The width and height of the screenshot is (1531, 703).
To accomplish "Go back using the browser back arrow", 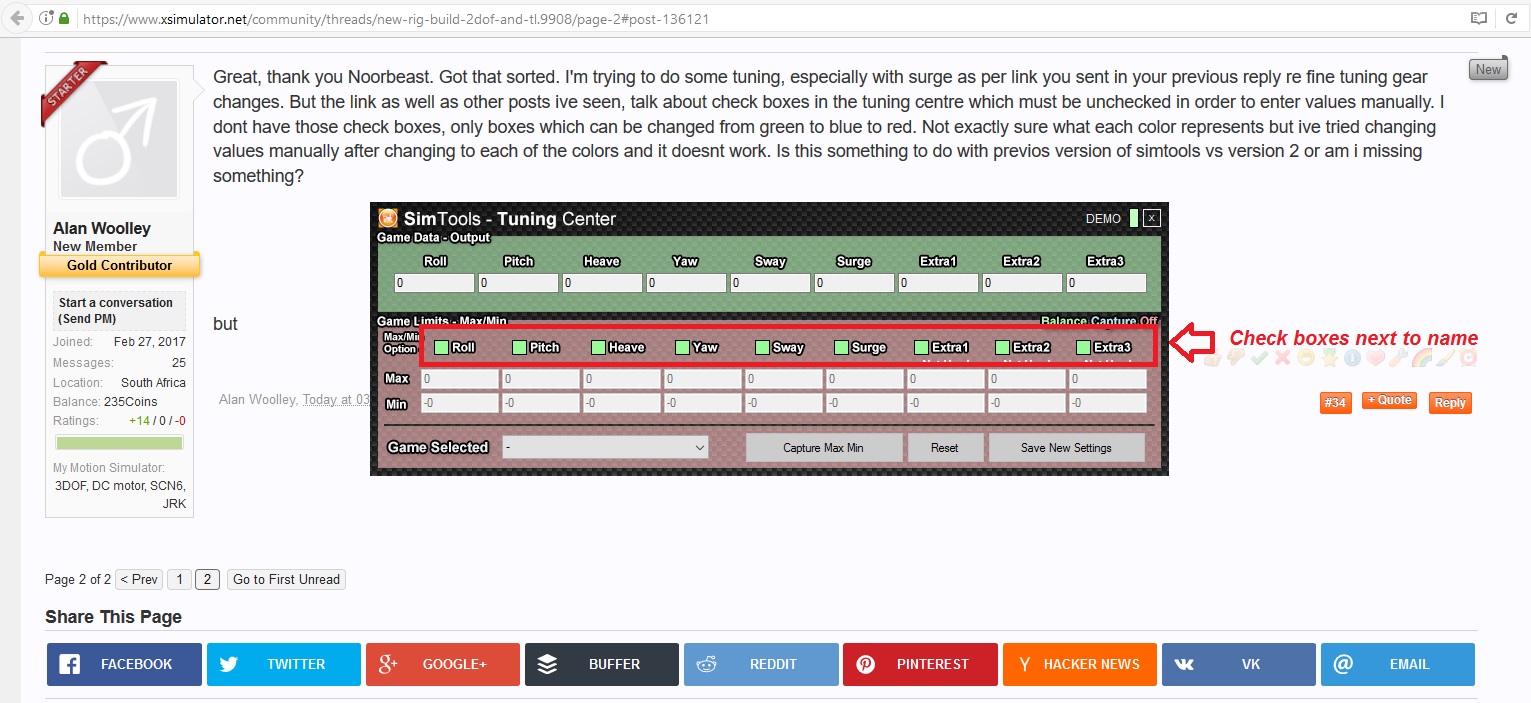I will coord(17,18).
